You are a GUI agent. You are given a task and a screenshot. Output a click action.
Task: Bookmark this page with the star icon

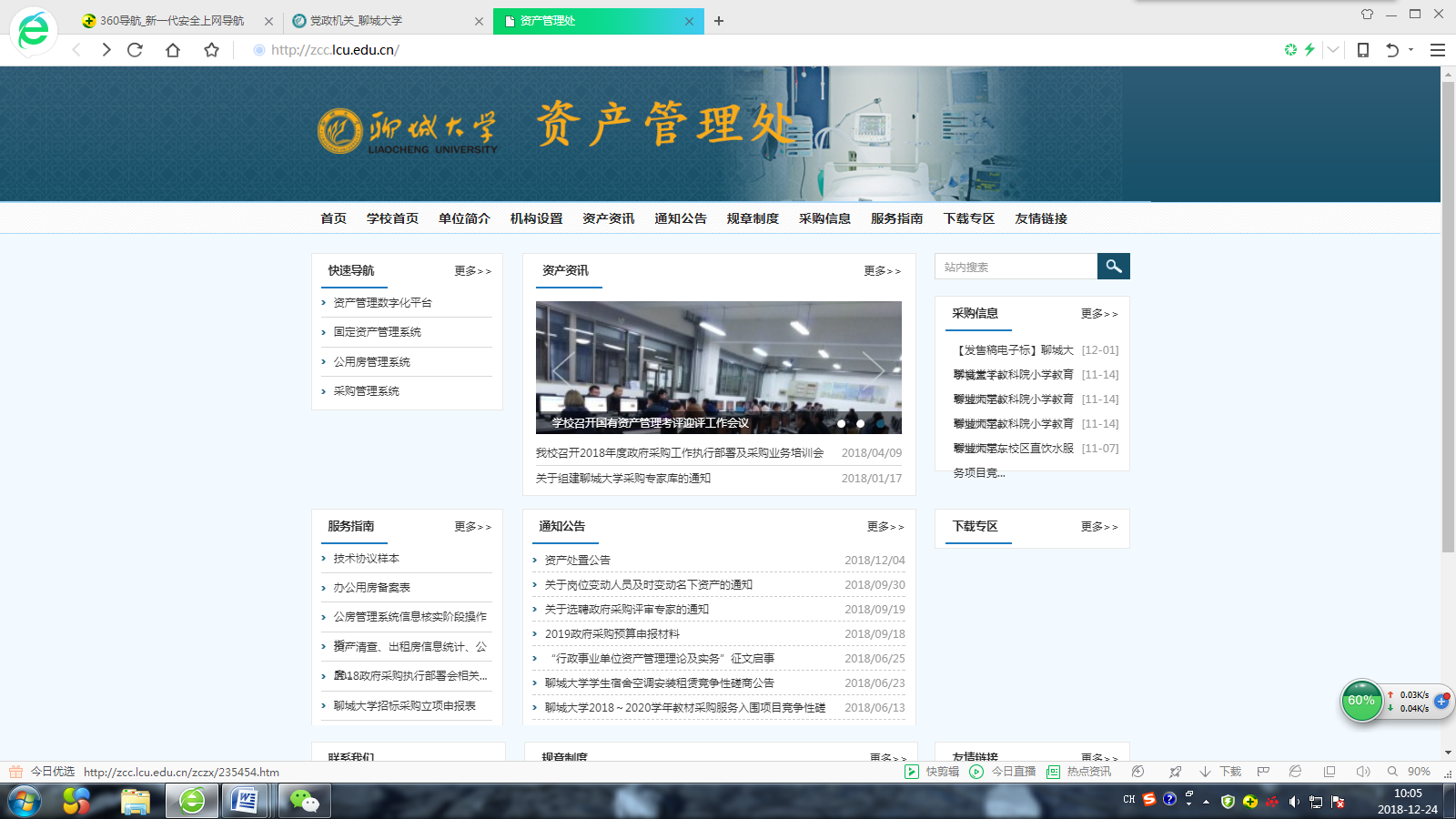click(211, 50)
